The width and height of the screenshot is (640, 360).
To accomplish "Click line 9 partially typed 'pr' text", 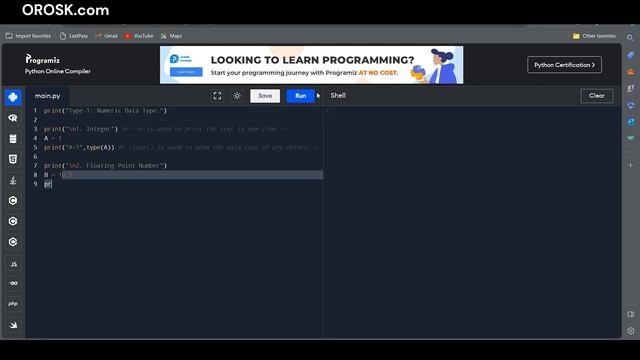I will 48,184.
